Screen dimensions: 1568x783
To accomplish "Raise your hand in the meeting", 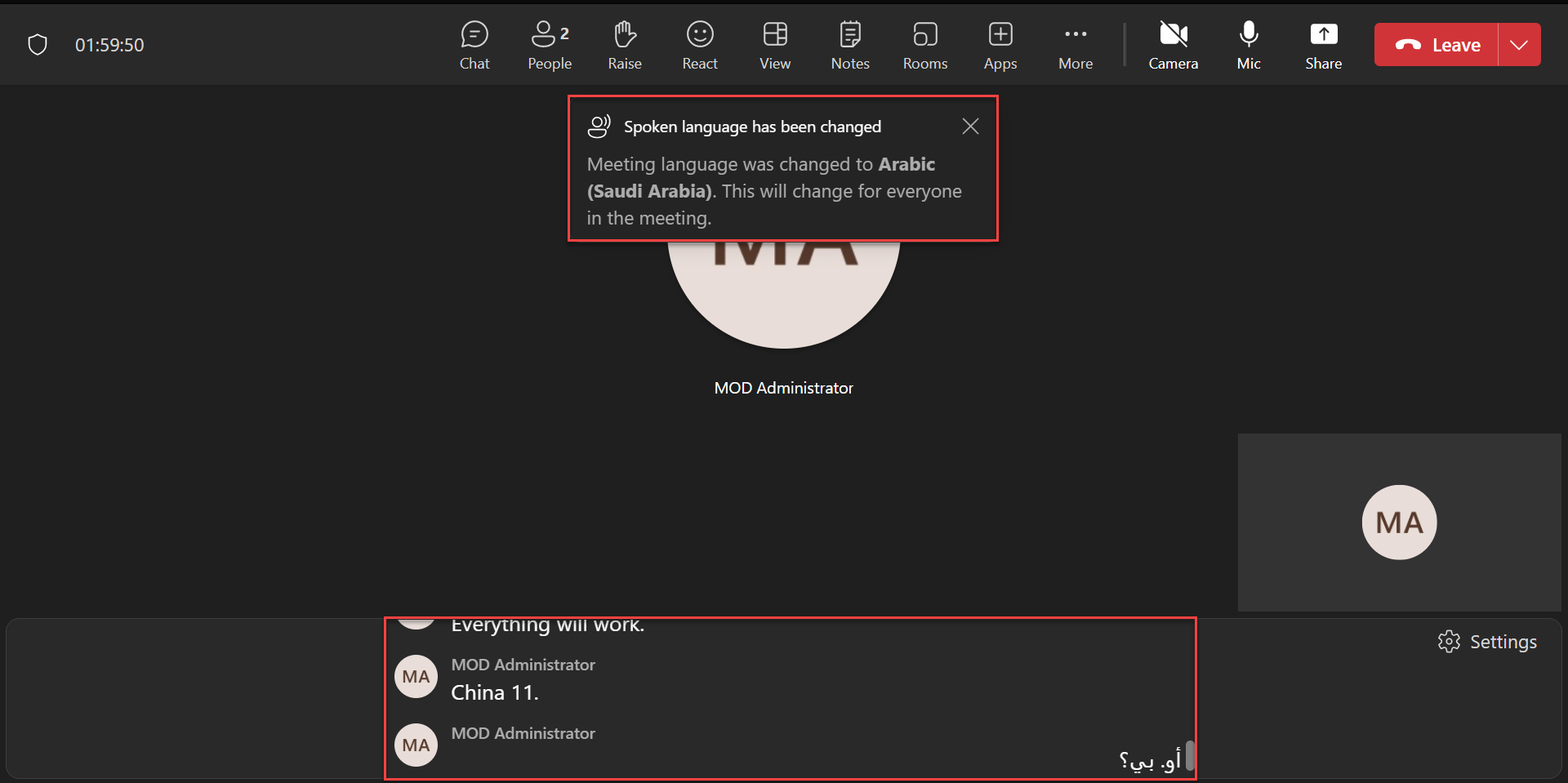I will (624, 45).
